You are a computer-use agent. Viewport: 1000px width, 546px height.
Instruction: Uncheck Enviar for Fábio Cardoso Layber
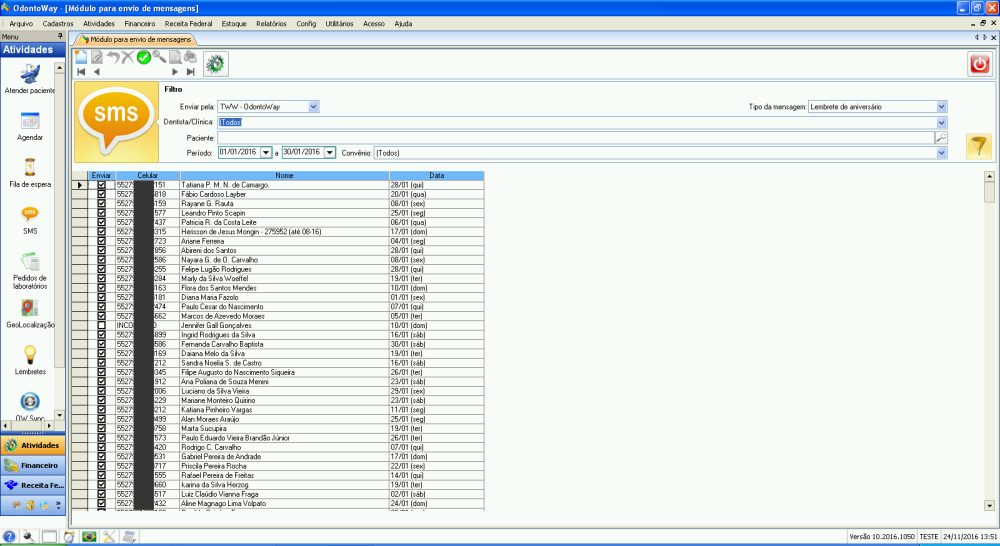101,194
